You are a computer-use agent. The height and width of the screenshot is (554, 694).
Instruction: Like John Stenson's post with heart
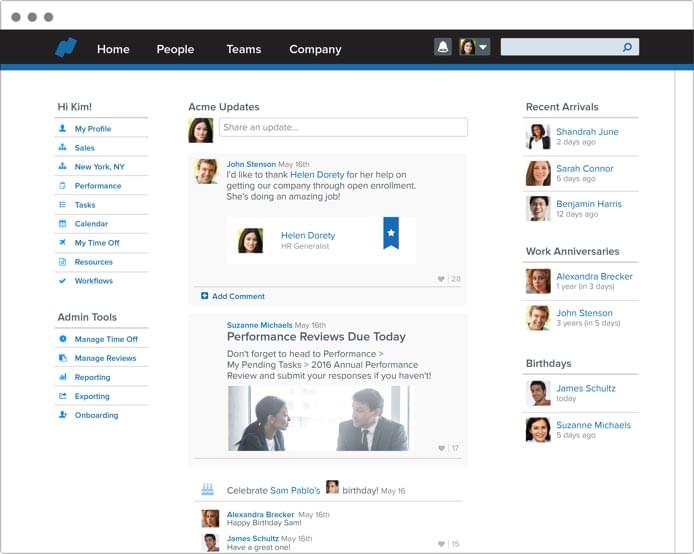441,279
